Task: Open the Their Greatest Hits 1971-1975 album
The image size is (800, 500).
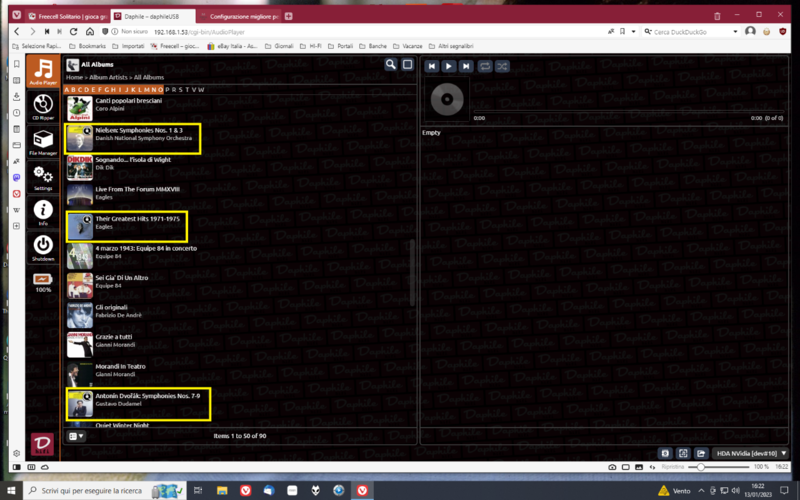Action: click(x=138, y=219)
